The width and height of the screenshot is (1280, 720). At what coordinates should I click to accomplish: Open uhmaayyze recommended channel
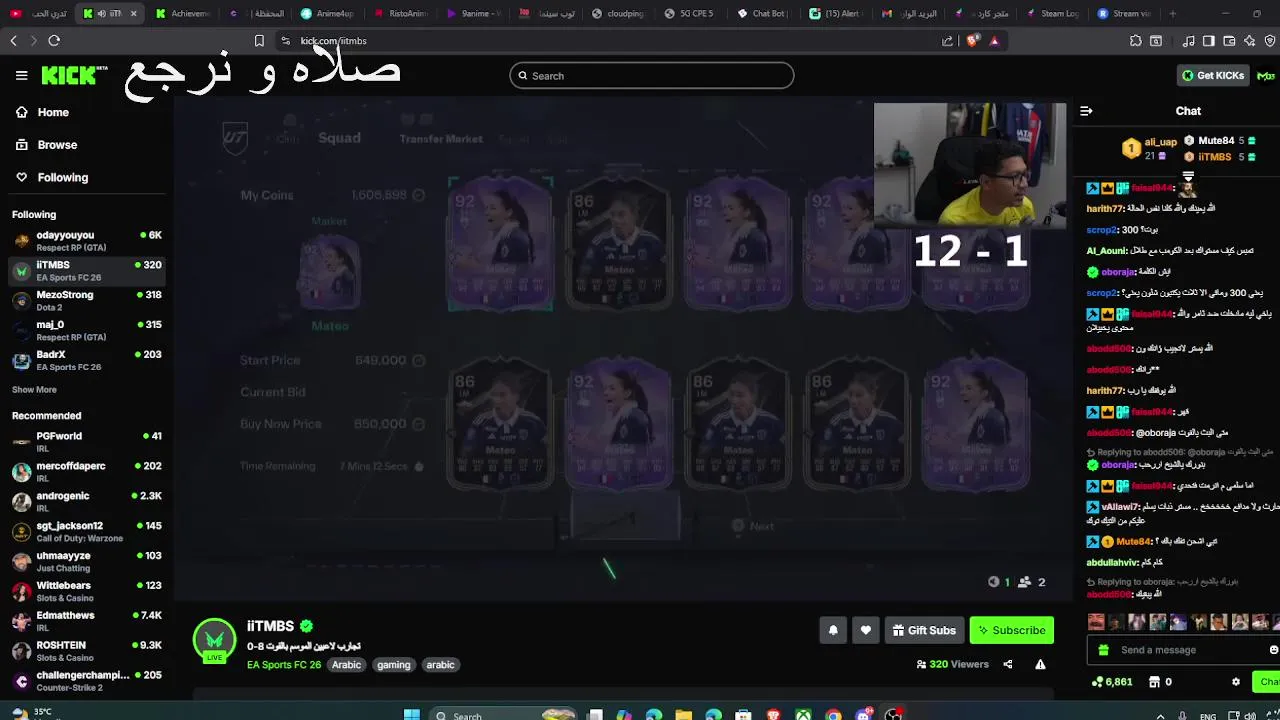(x=86, y=561)
